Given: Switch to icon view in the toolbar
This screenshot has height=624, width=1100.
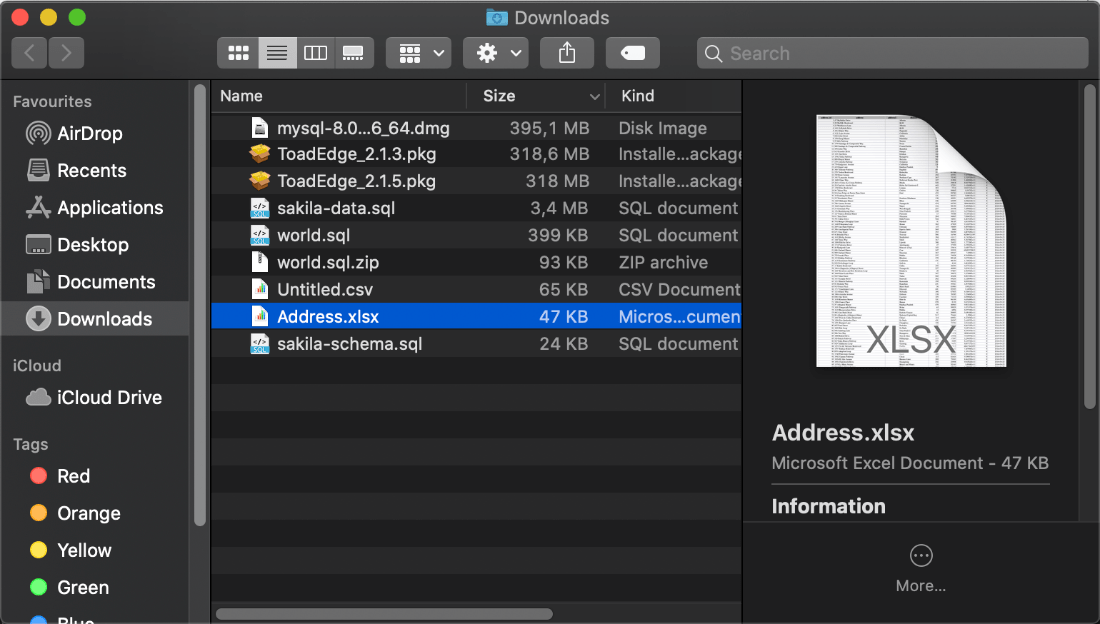Looking at the screenshot, I should coord(238,52).
